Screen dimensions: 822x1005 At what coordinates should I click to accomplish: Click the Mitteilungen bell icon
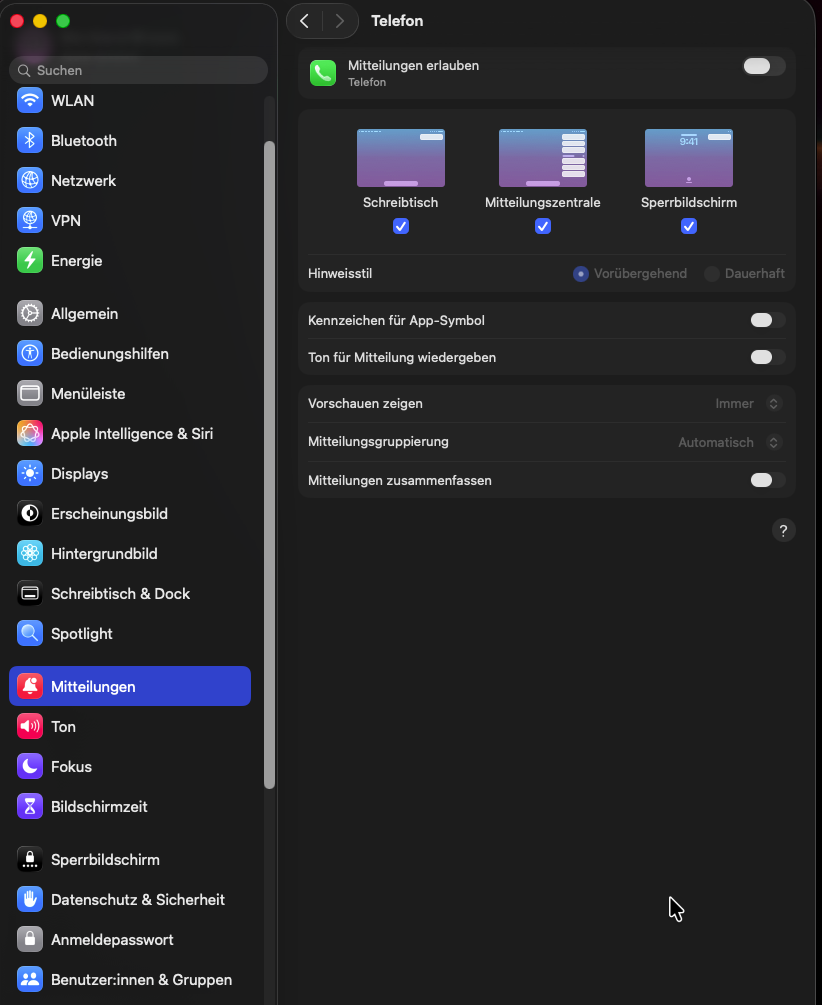tap(29, 686)
